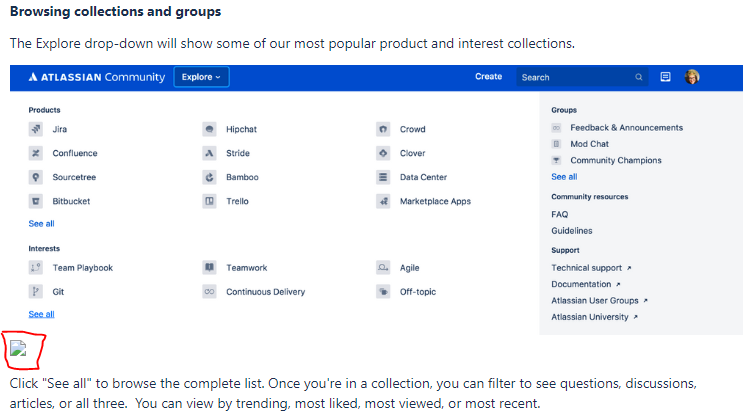Open the Guidelines community resource
This screenshot has width=749, height=417.
pyautogui.click(x=572, y=231)
